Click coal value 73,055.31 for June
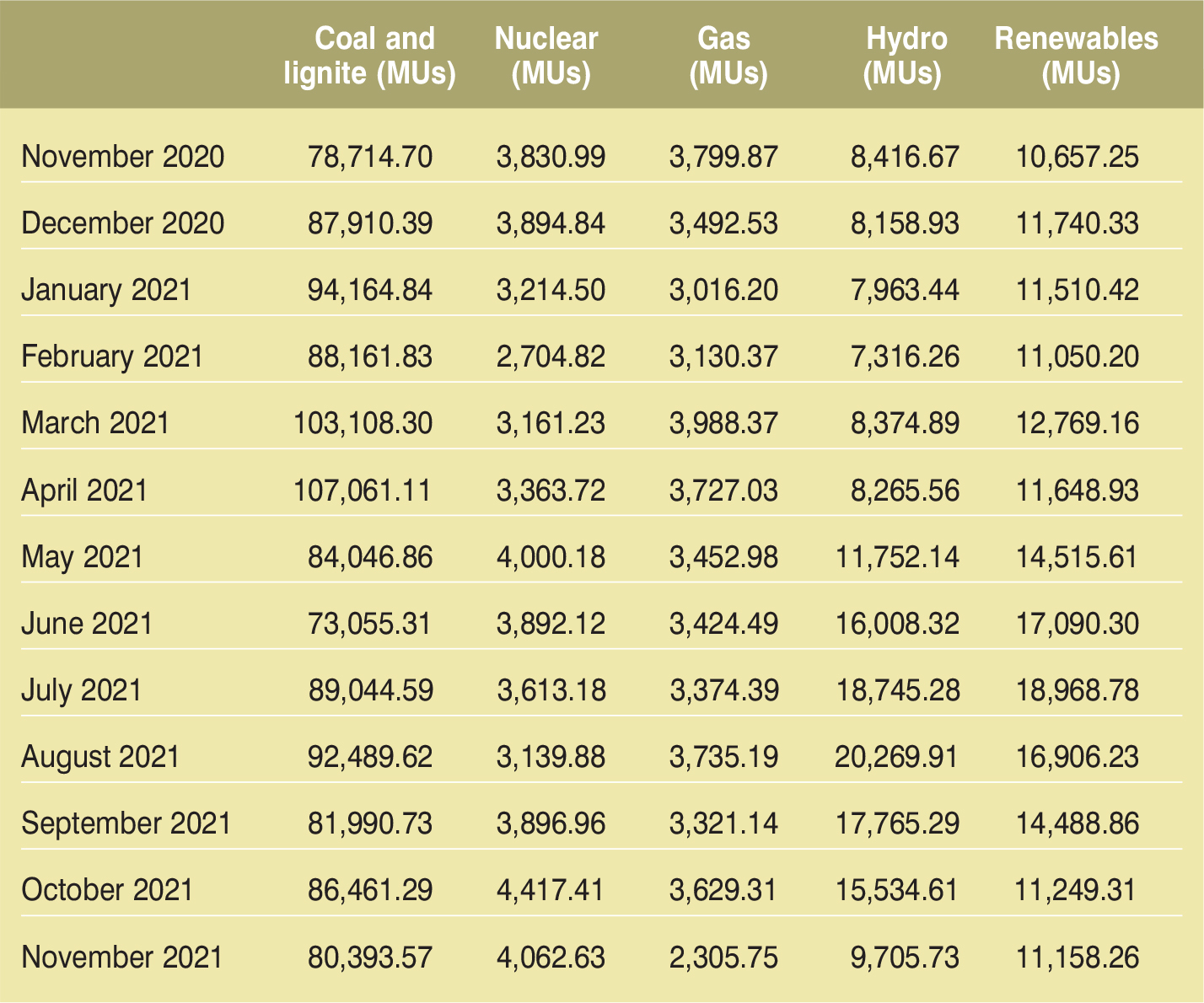The height and width of the screenshot is (1003, 1204). pyautogui.click(x=369, y=624)
